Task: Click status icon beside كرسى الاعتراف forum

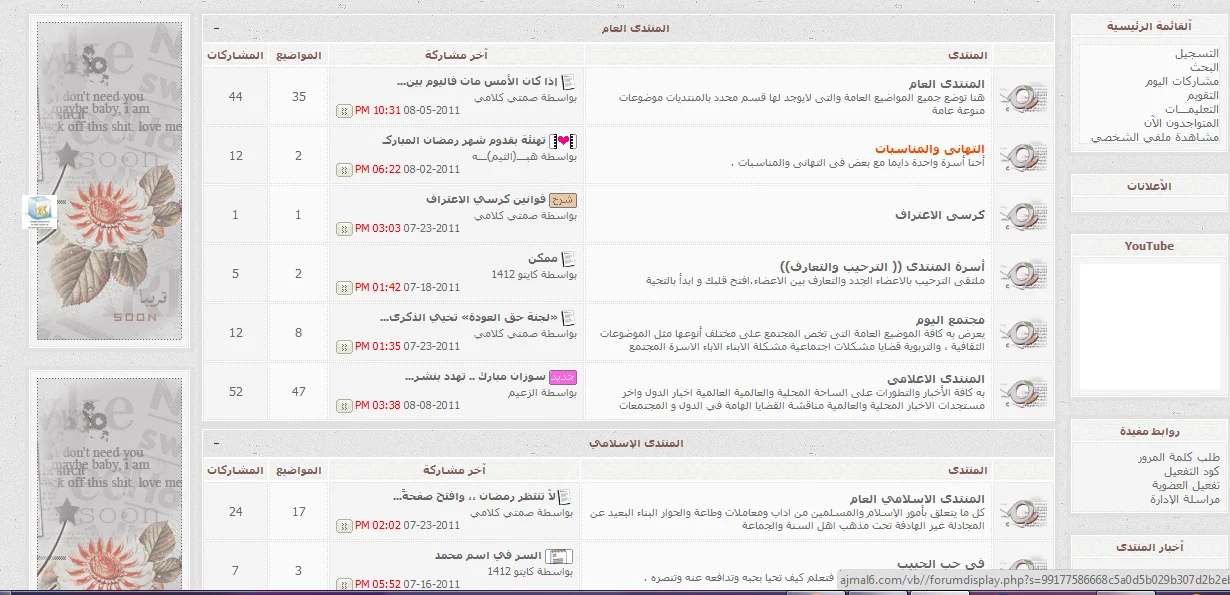Action: (x=1021, y=215)
